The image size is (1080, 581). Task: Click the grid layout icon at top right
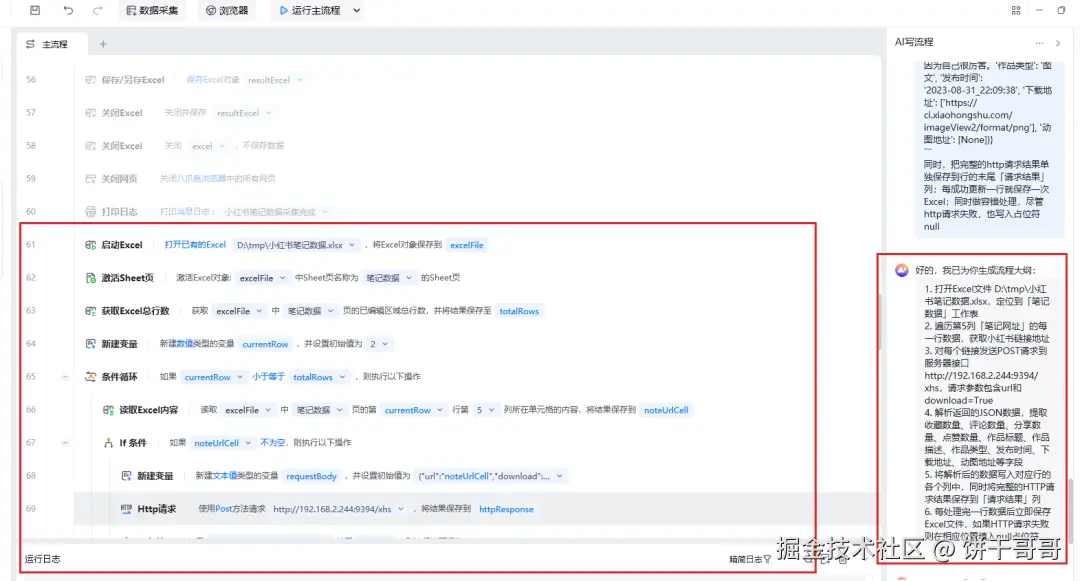(1016, 10)
